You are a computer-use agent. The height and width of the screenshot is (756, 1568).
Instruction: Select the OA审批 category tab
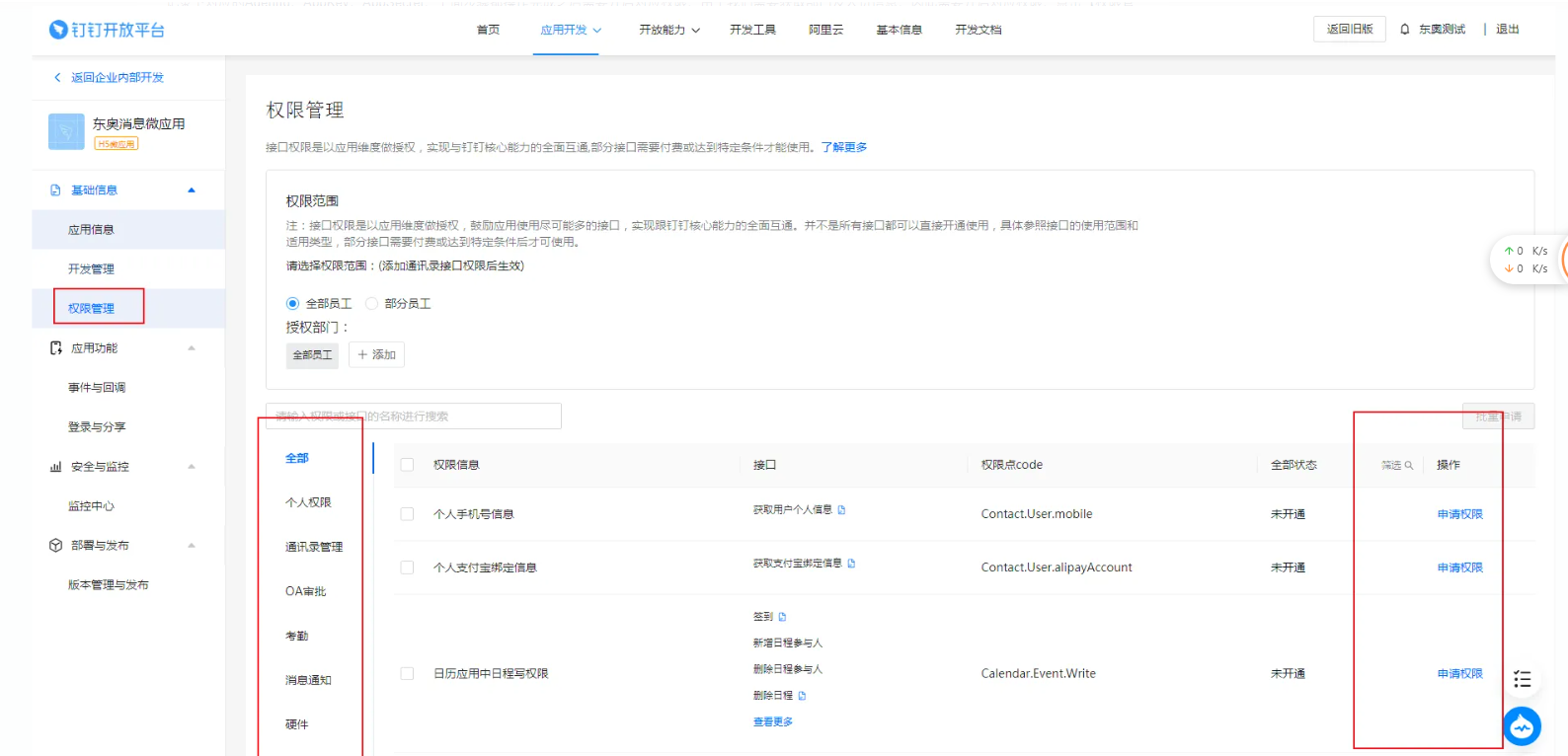click(x=305, y=591)
